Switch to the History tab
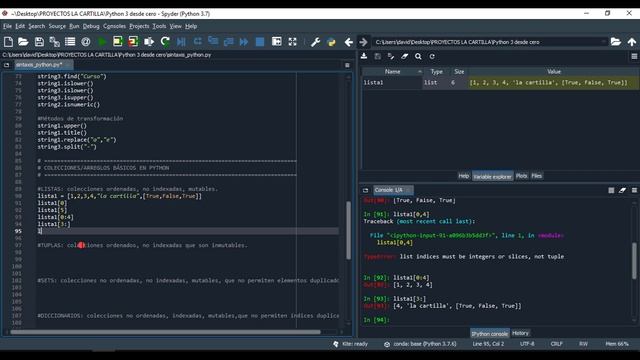Image resolution: width=640 pixels, height=360 pixels. pyautogui.click(x=520, y=333)
